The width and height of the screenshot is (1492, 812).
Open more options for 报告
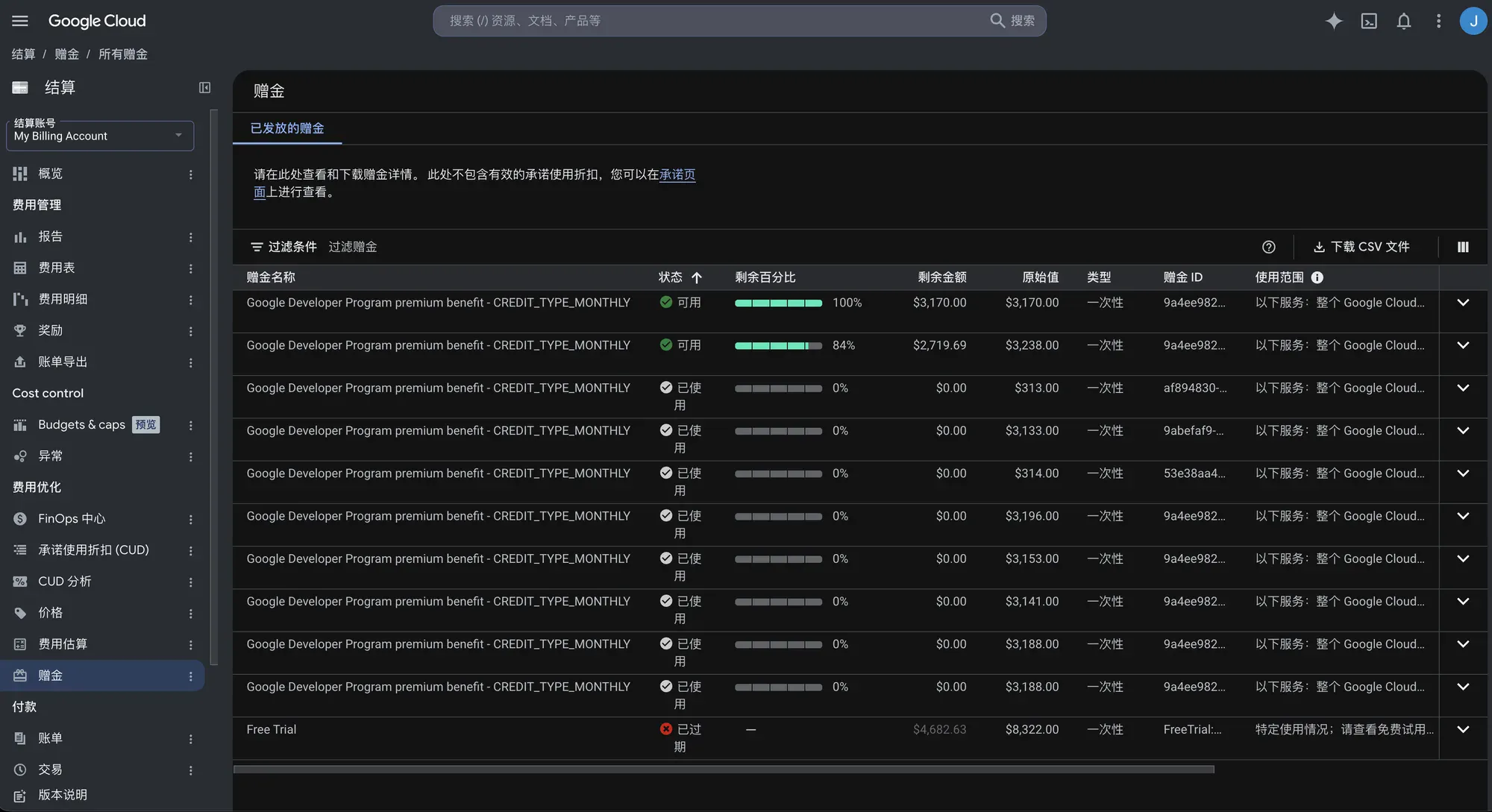[x=191, y=236]
